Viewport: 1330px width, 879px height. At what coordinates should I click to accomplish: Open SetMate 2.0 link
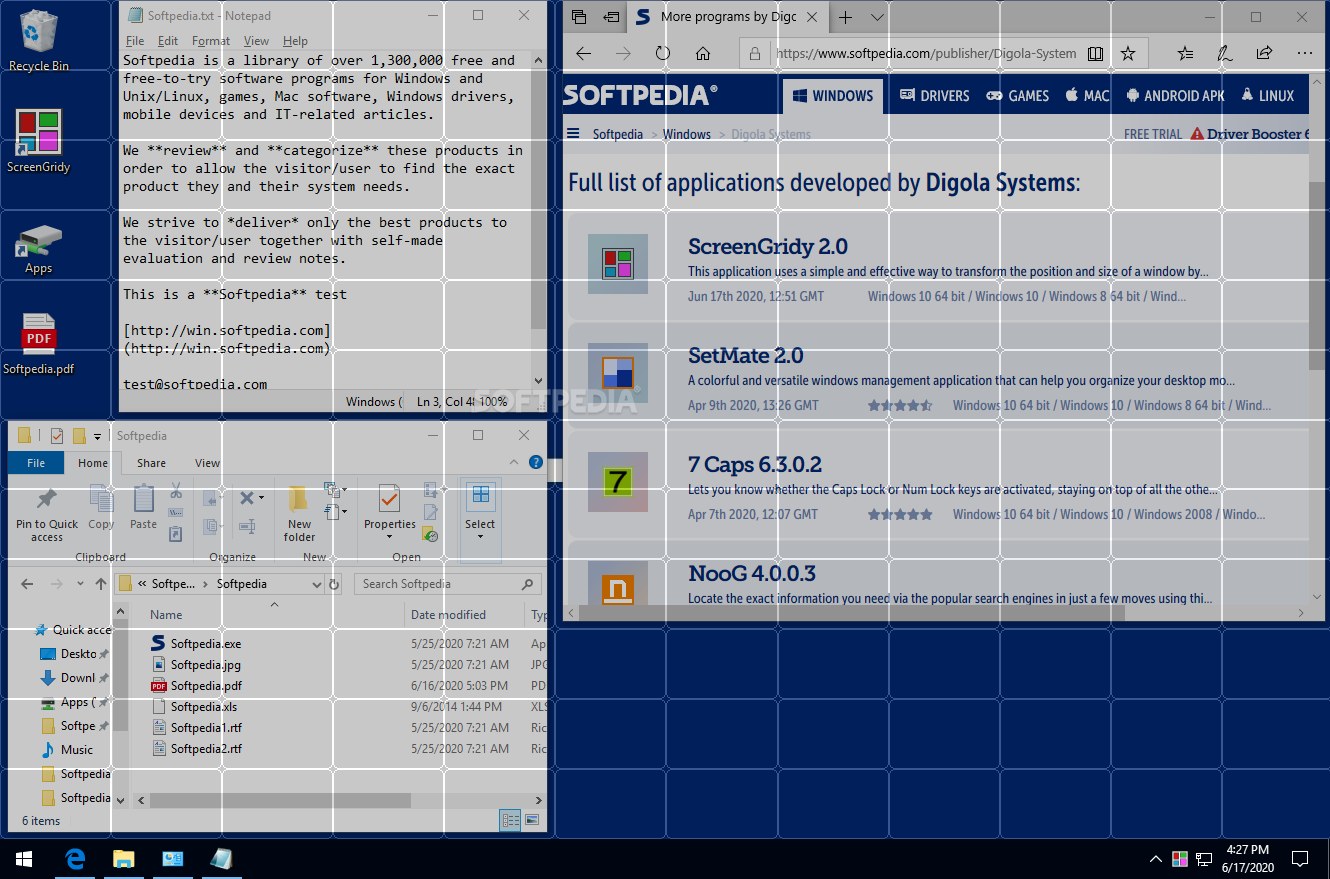coord(746,356)
